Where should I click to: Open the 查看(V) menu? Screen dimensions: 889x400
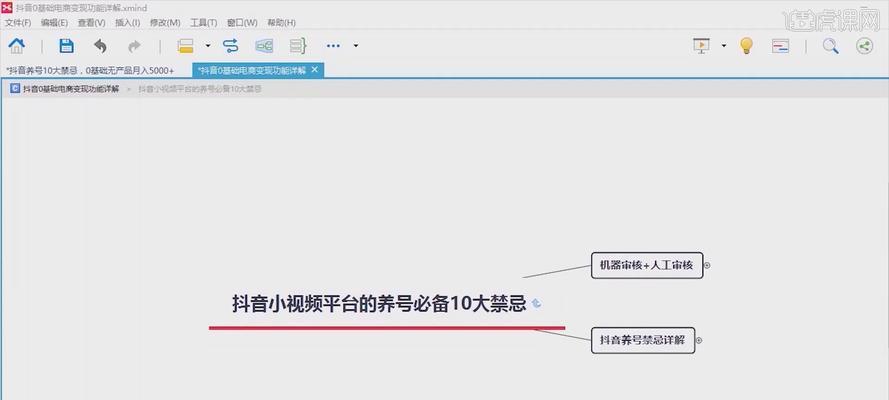(91, 23)
